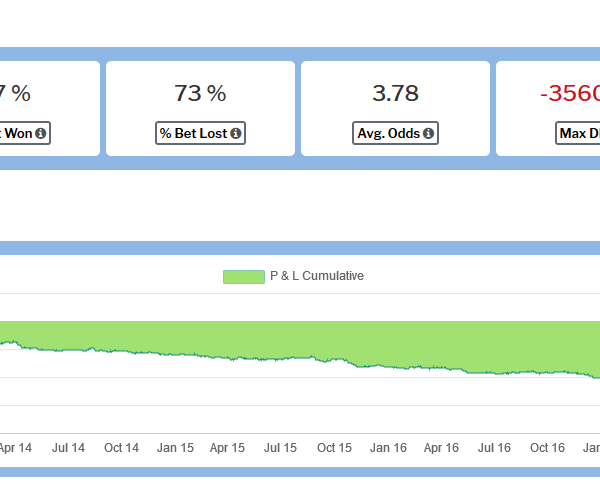This screenshot has height=486, width=600.
Task: Click the info icon beside % Bet Lost
Action: pos(236,133)
